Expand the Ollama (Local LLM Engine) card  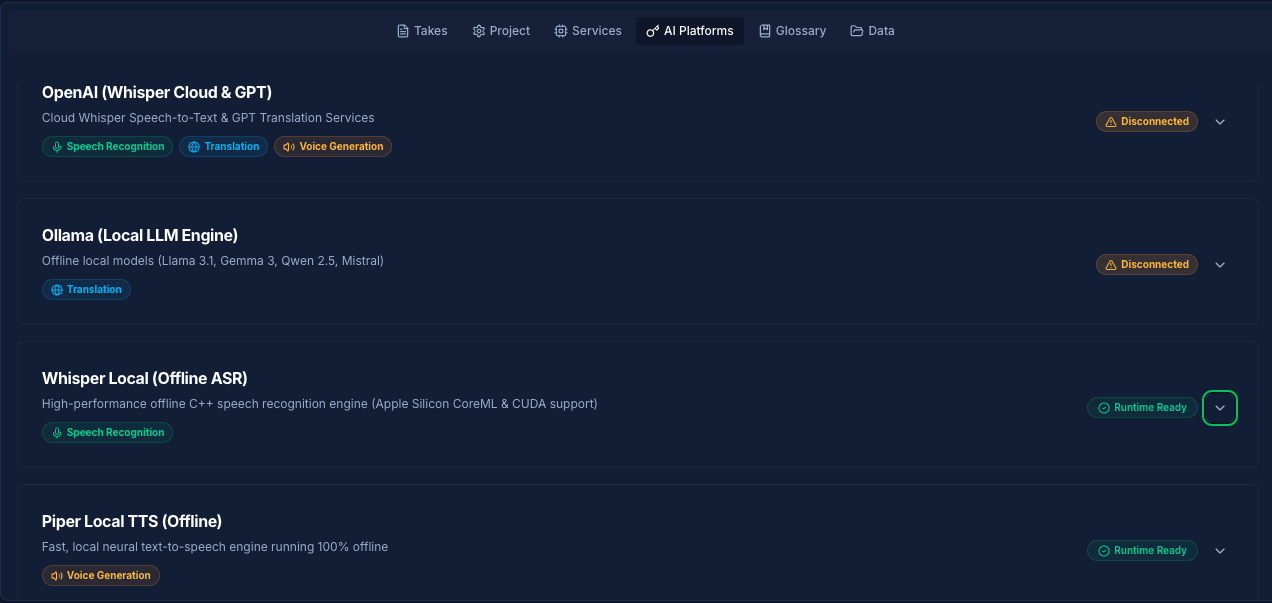1220,265
